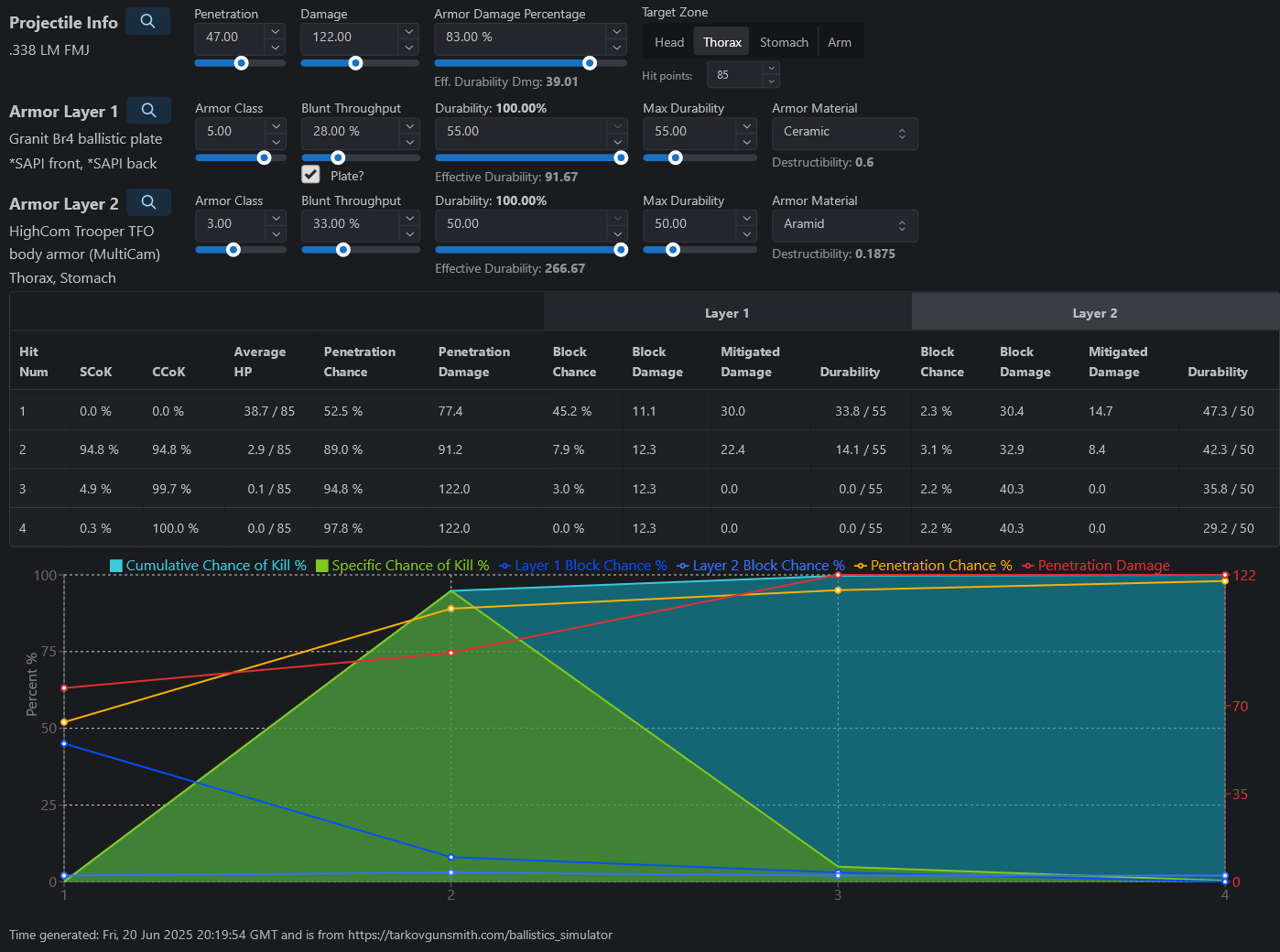The height and width of the screenshot is (952, 1280).
Task: Click Layer 2 Durability slider handle
Action: tap(621, 249)
